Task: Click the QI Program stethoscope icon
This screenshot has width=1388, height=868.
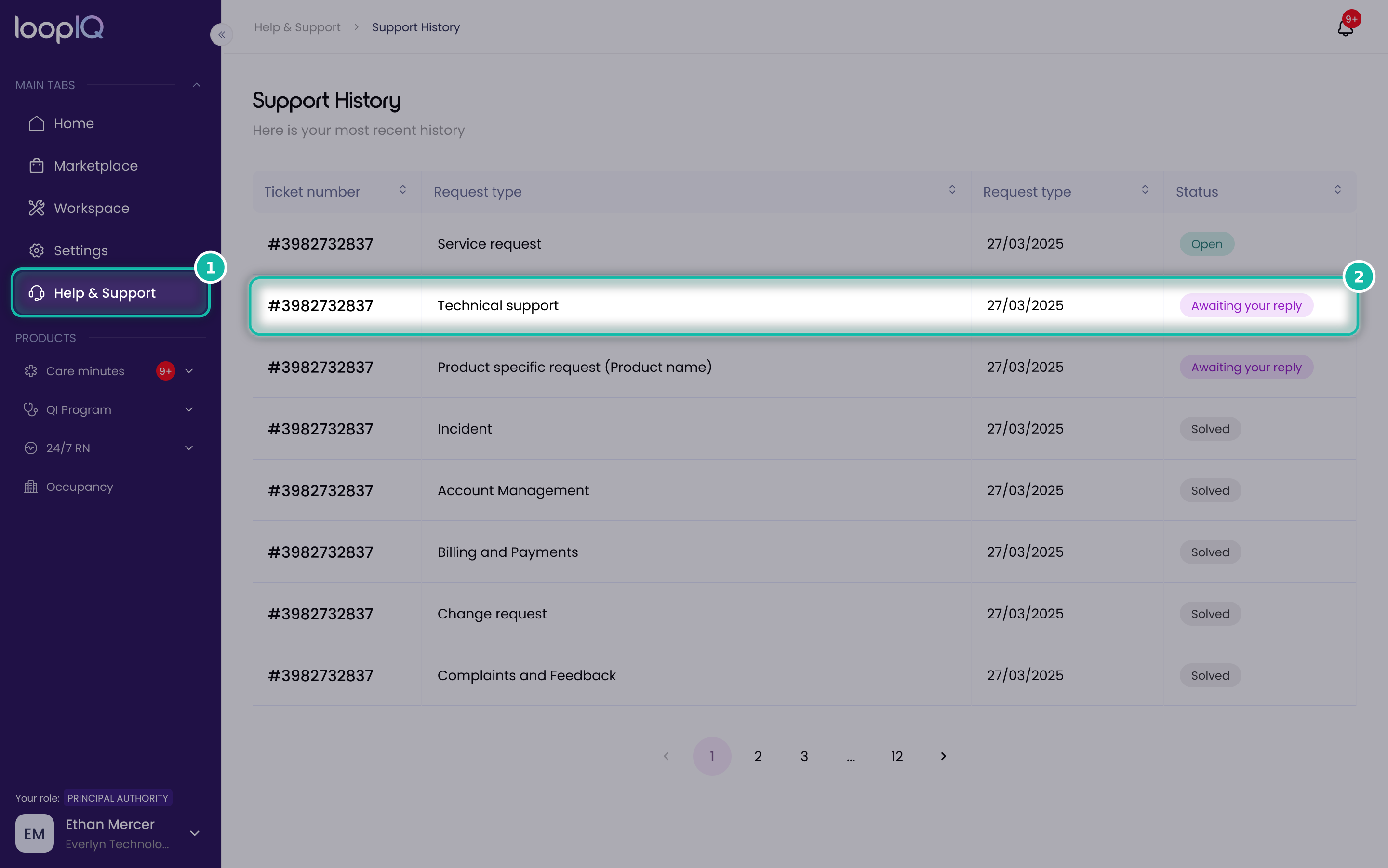Action: (x=31, y=410)
